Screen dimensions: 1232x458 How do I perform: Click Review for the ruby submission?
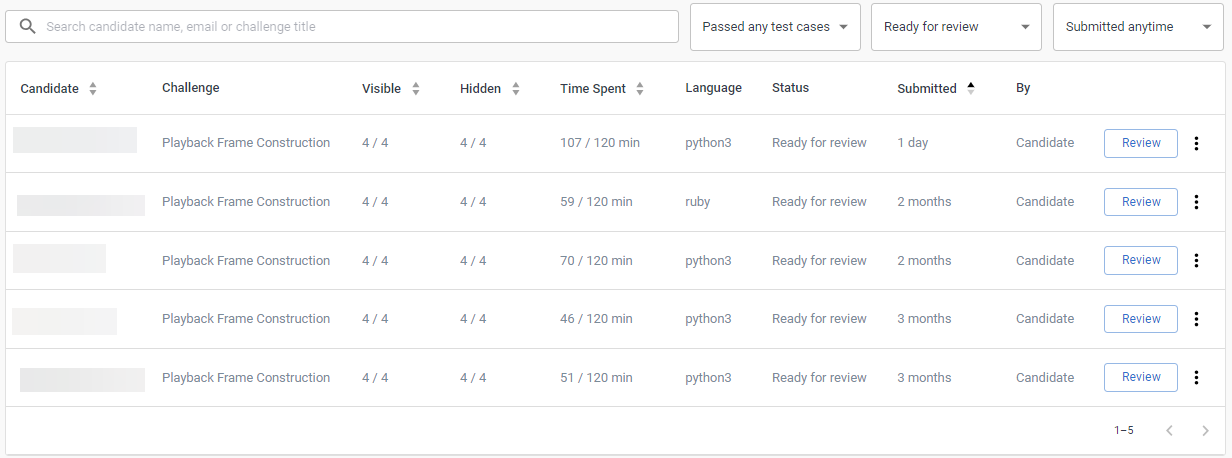(x=1140, y=202)
